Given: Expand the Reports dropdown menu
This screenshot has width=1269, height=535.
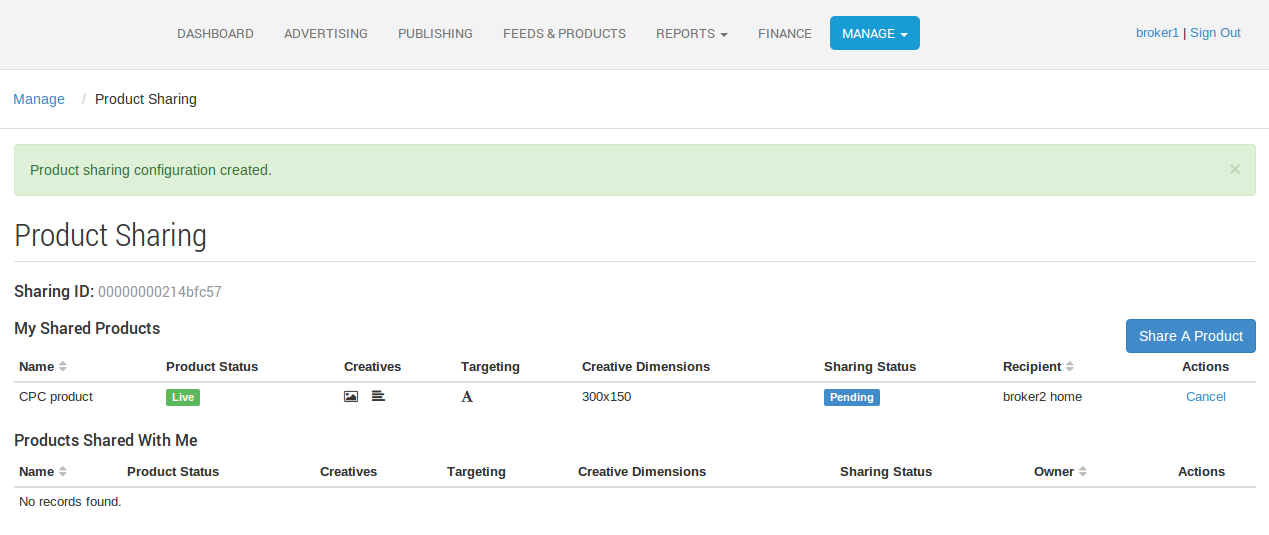Looking at the screenshot, I should (x=692, y=33).
